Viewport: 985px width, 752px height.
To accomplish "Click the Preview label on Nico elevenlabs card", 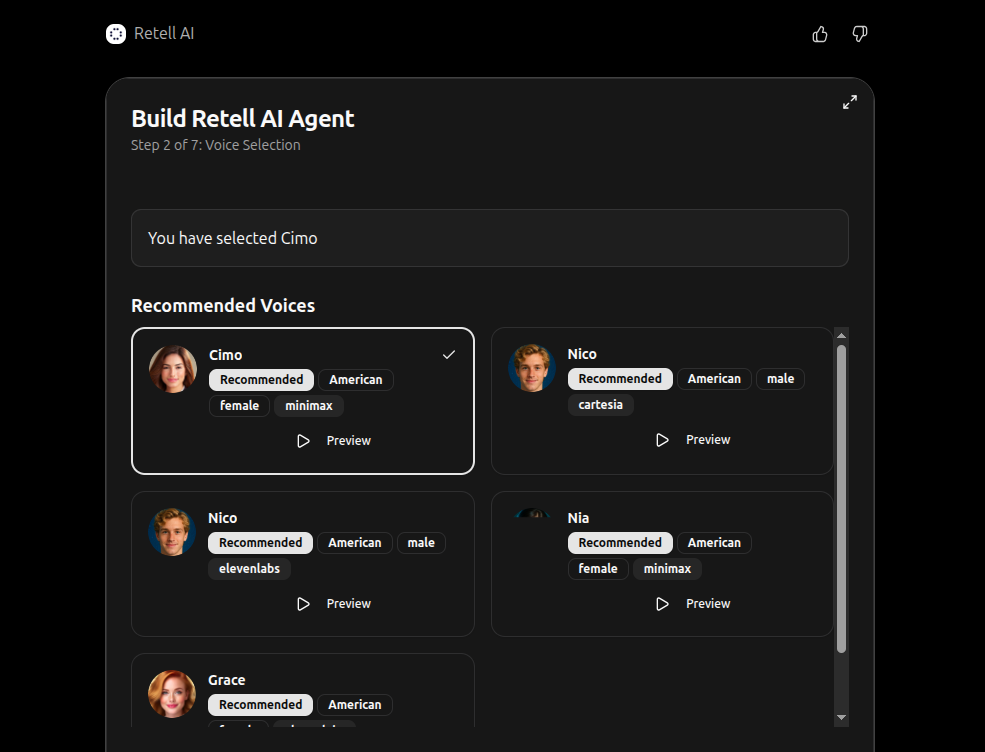I will [x=349, y=604].
